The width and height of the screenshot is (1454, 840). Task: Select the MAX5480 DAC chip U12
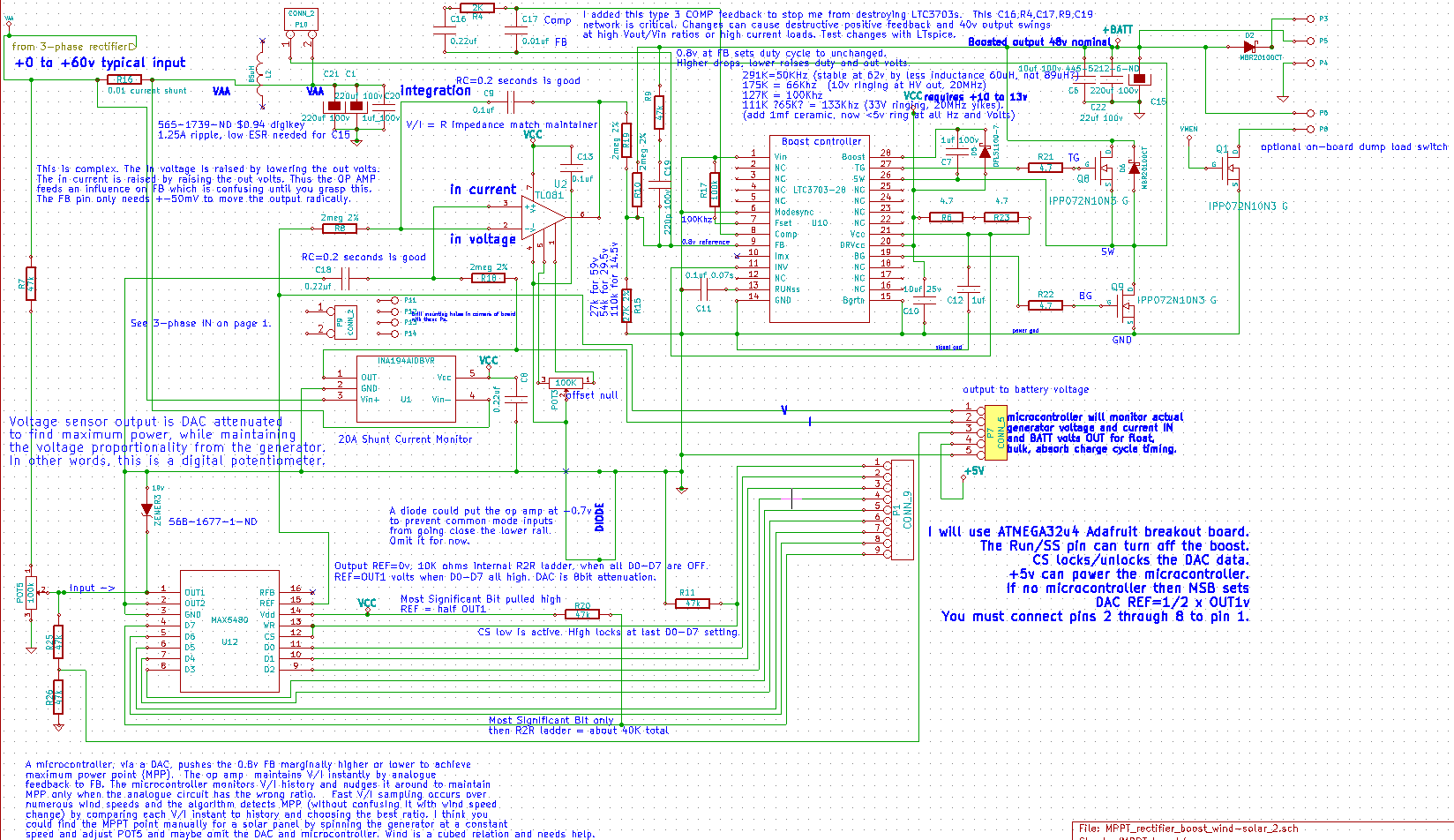[x=229, y=631]
